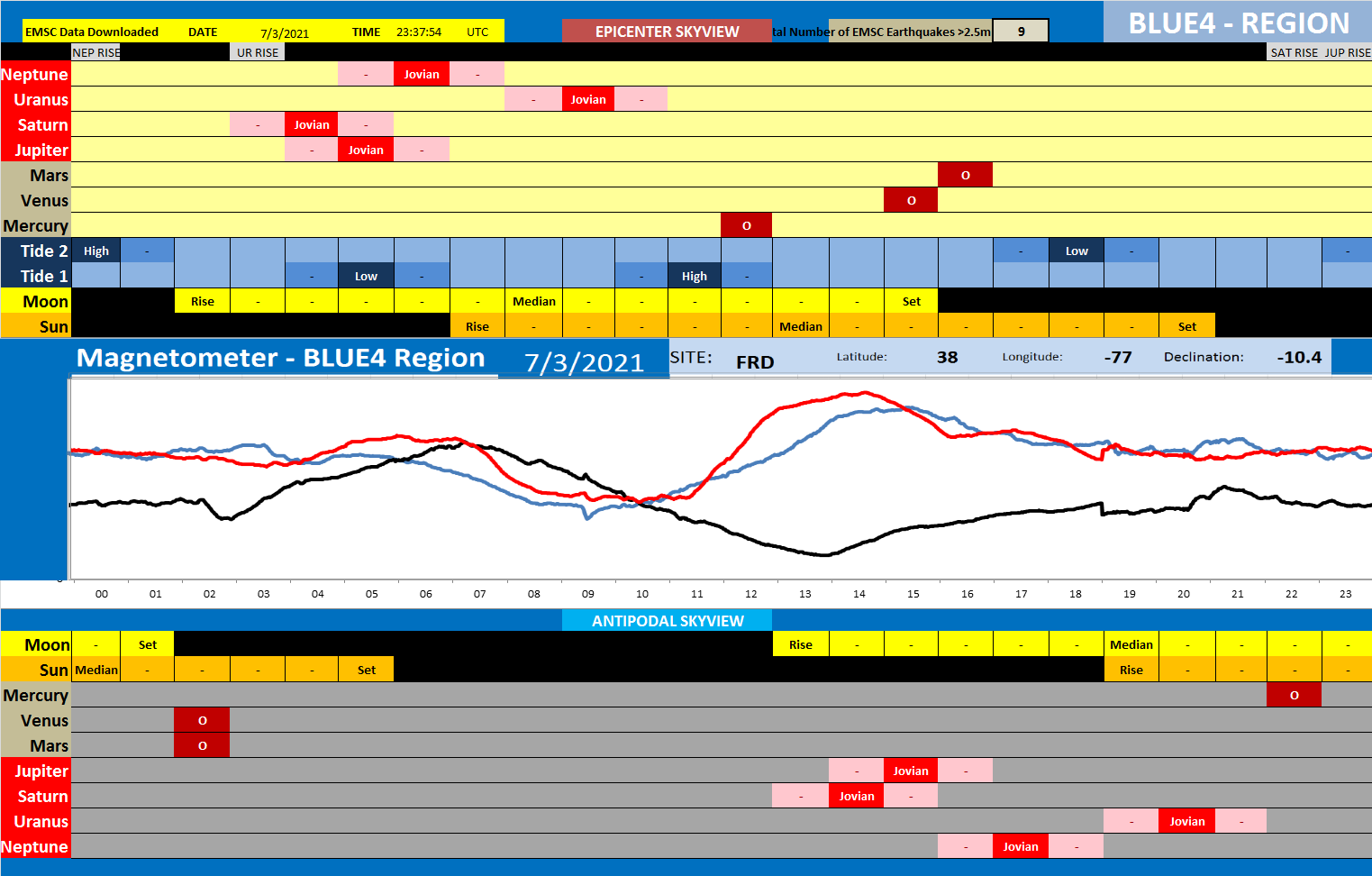The width and height of the screenshot is (1372, 876).
Task: Click the Set cell in epicenter Moon row
Action: click(911, 301)
